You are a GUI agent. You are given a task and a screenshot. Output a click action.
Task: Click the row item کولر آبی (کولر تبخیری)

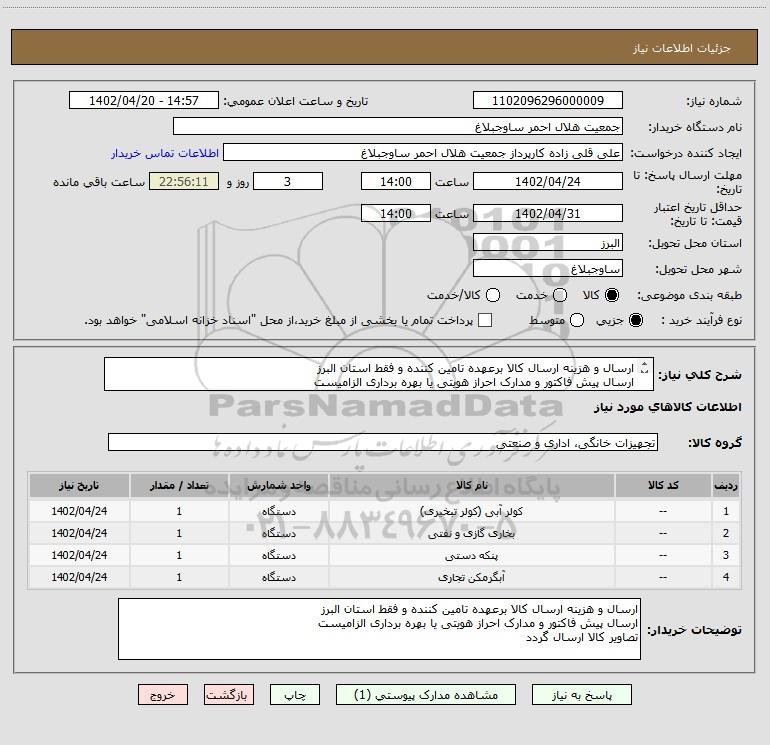pos(471,511)
